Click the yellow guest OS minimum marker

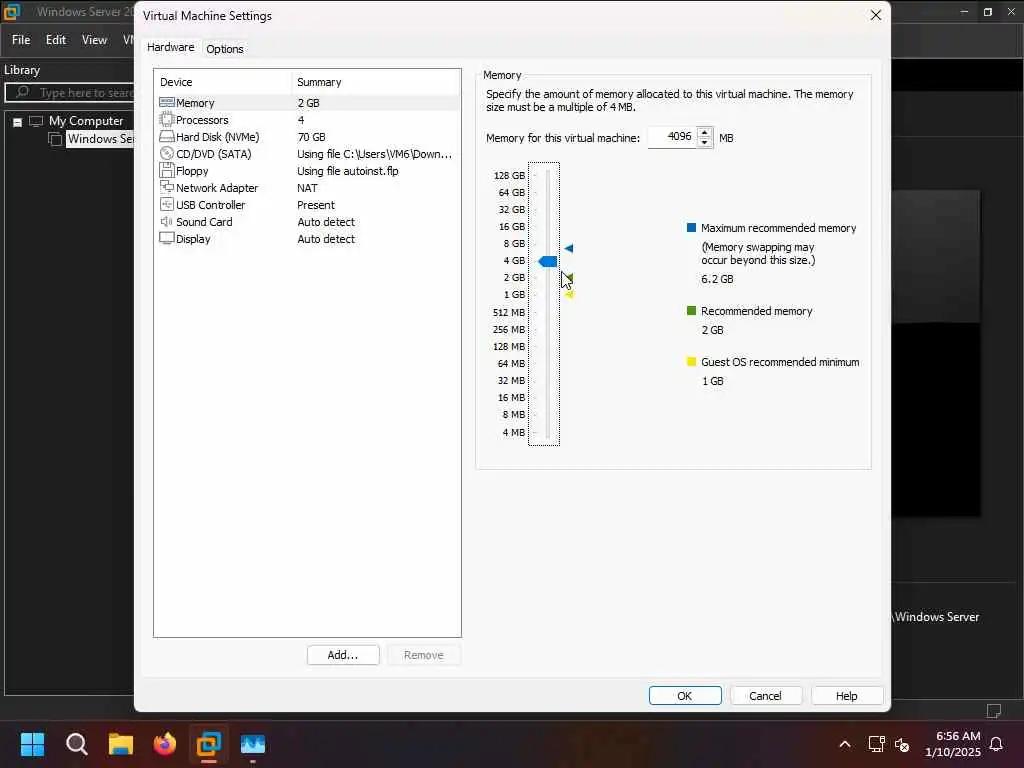pos(569,295)
